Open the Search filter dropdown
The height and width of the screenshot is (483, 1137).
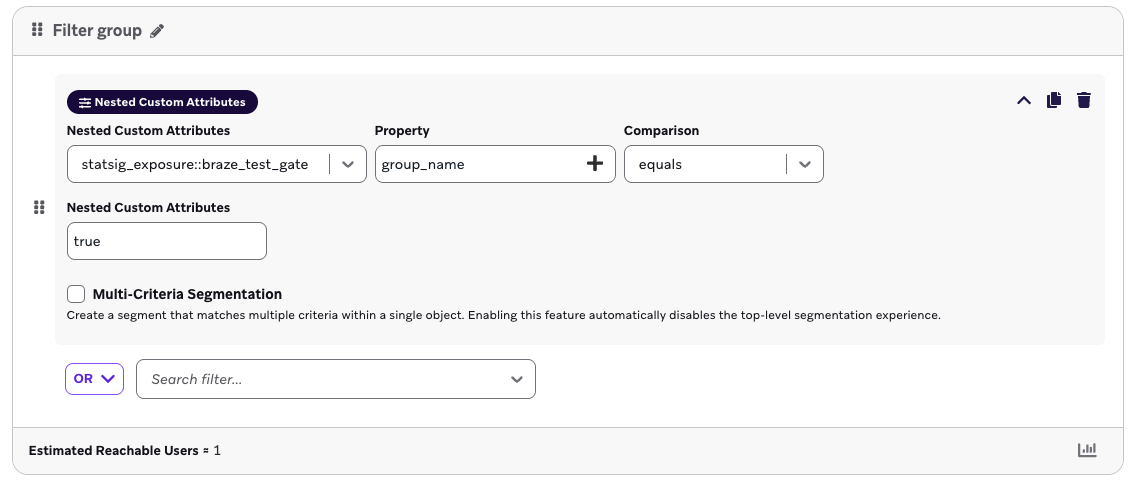tap(517, 379)
